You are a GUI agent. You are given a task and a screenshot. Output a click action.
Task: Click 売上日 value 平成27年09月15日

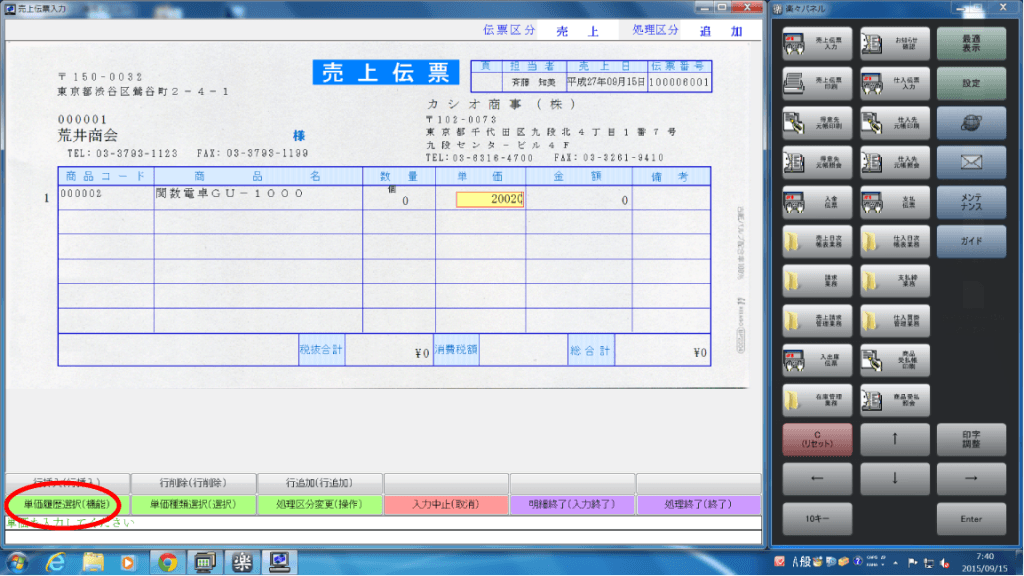(606, 82)
